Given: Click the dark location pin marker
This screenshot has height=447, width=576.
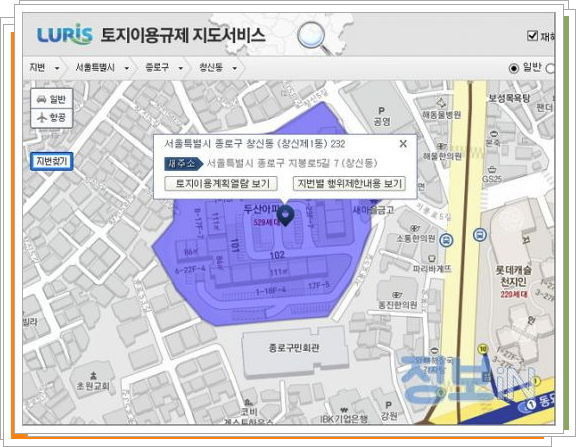Looking at the screenshot, I should tap(285, 215).
